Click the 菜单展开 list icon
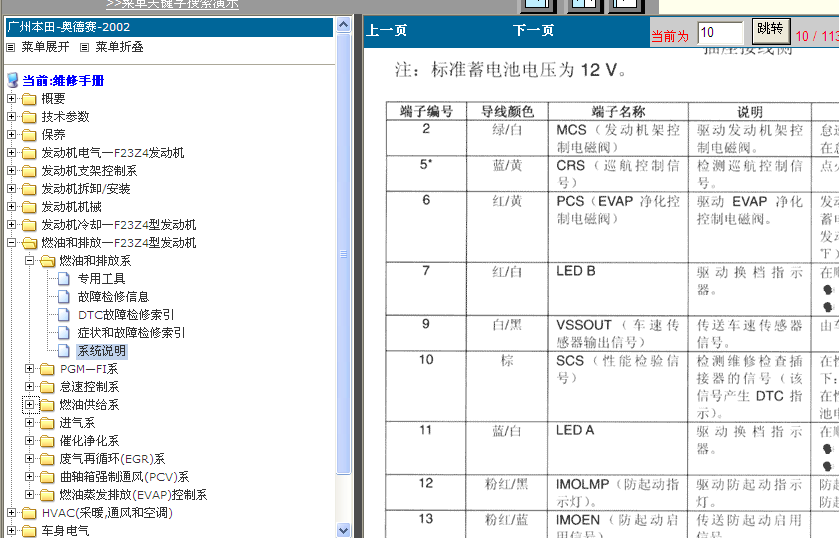The height and width of the screenshot is (538, 839). pos(10,47)
